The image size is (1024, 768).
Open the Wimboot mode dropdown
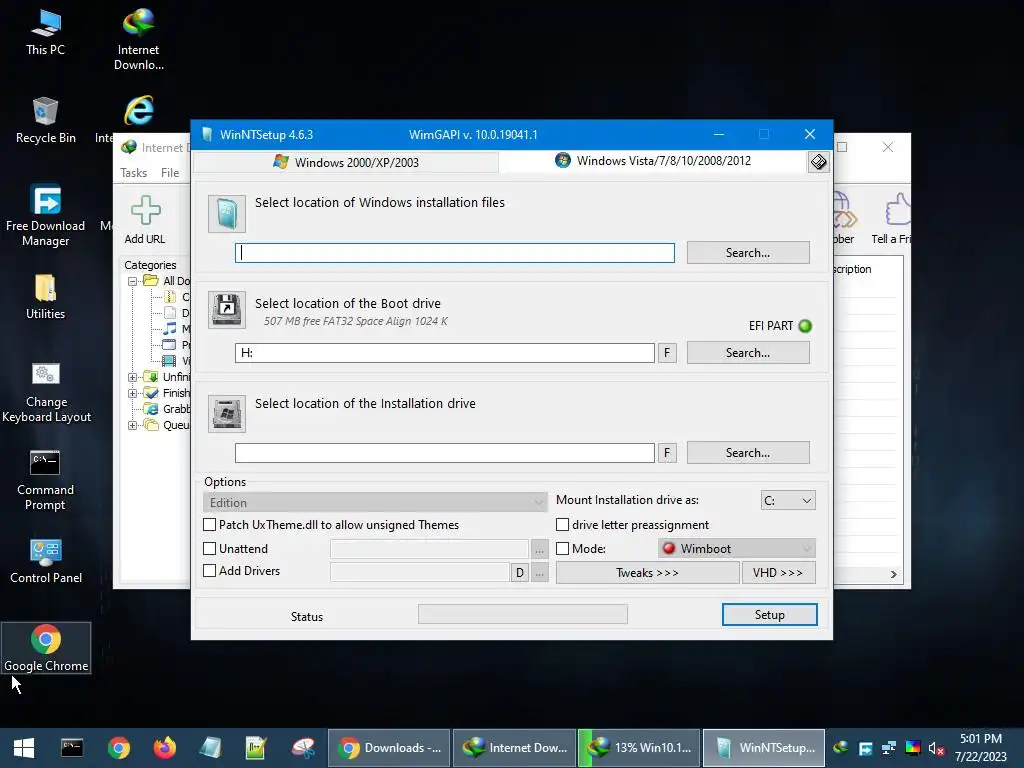737,549
